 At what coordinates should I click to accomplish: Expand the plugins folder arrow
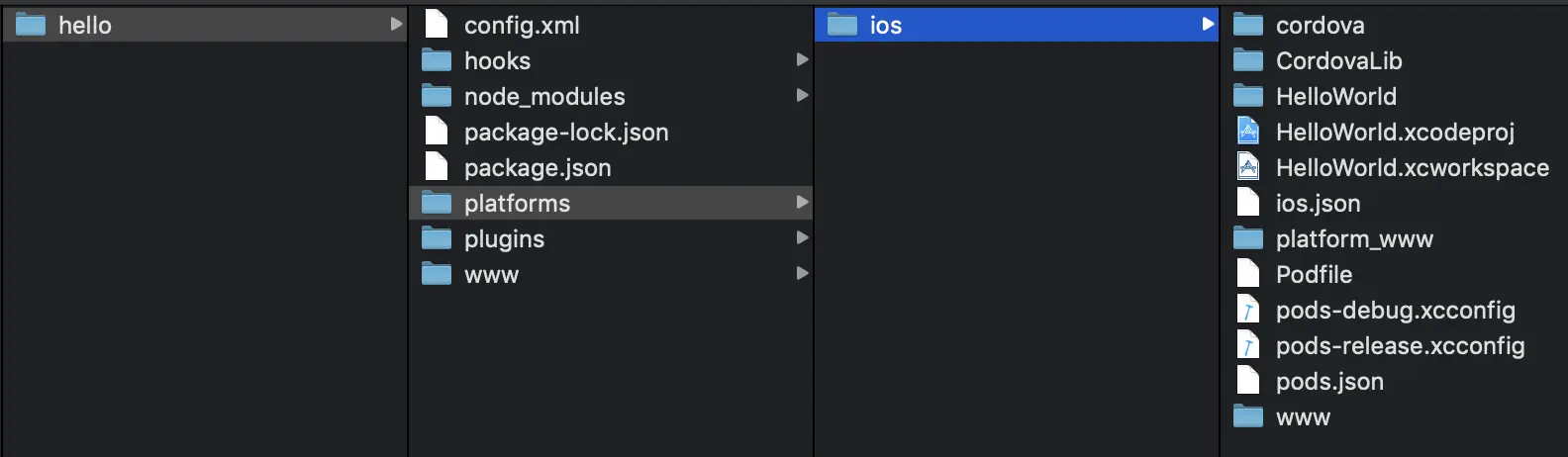tap(803, 238)
